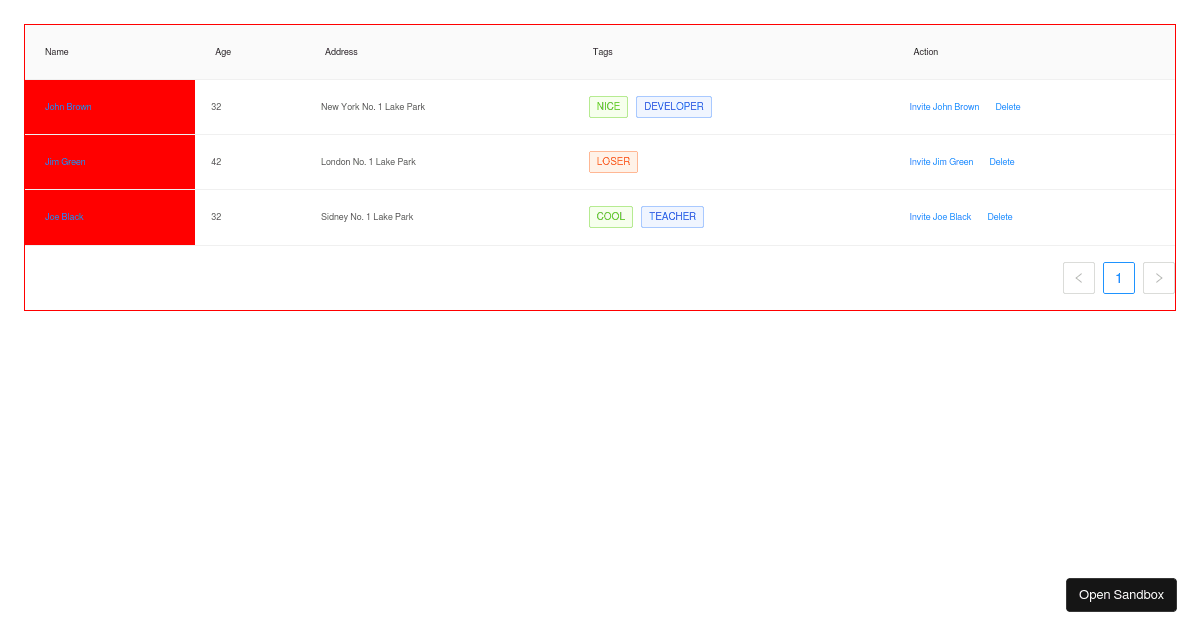Click the TEACHER tag
Image resolution: width=1200 pixels, height=630 pixels.
tap(672, 217)
